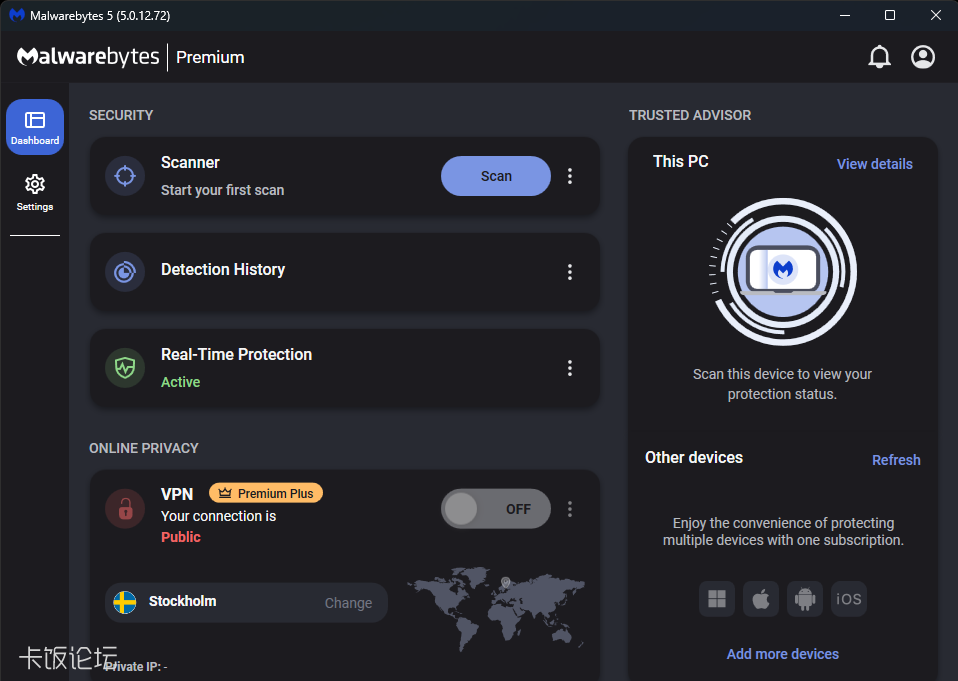This screenshot has width=958, height=681.
Task: Click the VPN padlock icon
Action: point(124,508)
